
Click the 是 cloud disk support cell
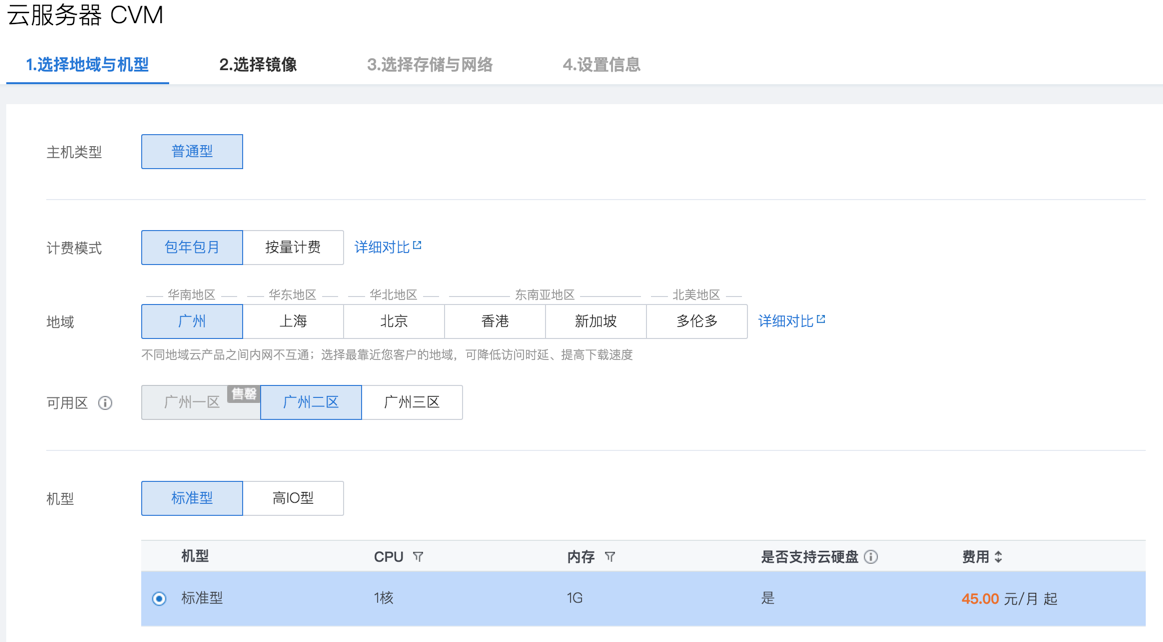tap(768, 598)
